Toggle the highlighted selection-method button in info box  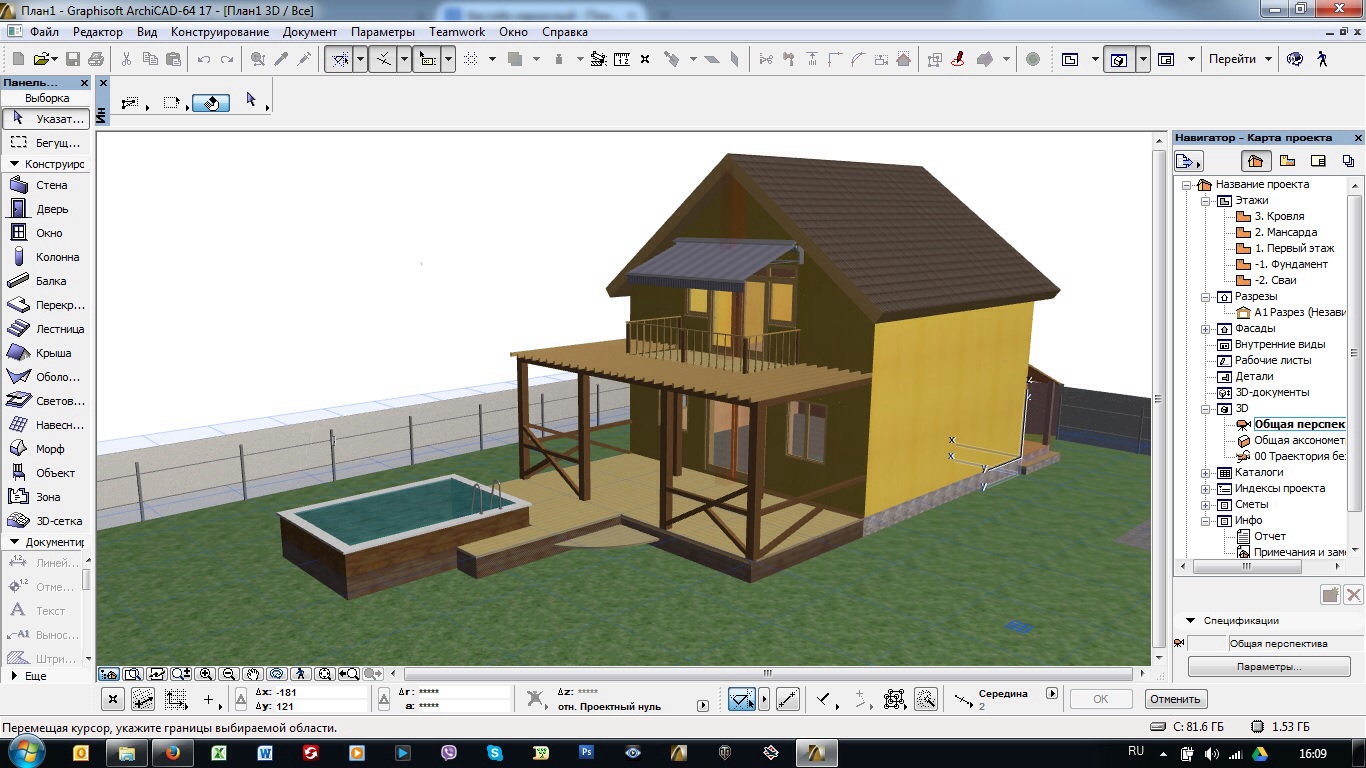[x=211, y=103]
